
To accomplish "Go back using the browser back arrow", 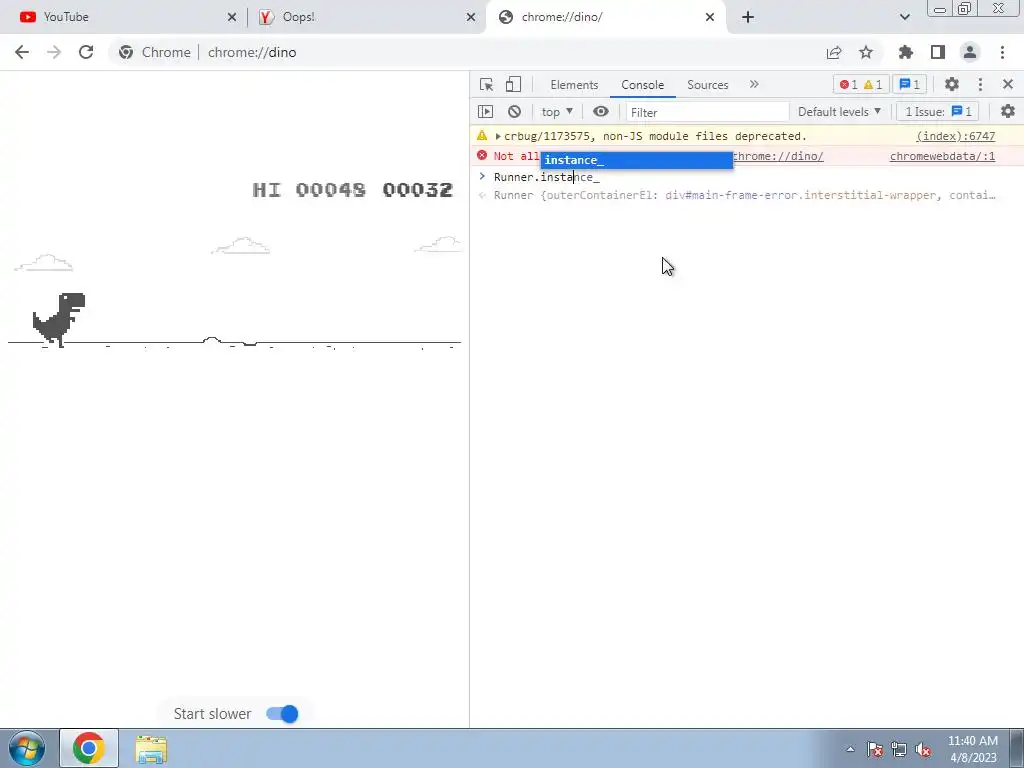I will [22, 52].
